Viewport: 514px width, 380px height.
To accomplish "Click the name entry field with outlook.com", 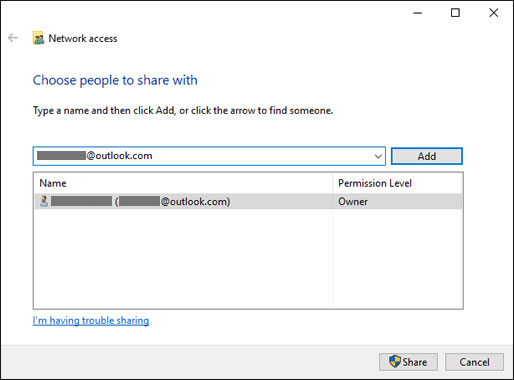I will pyautogui.click(x=209, y=156).
